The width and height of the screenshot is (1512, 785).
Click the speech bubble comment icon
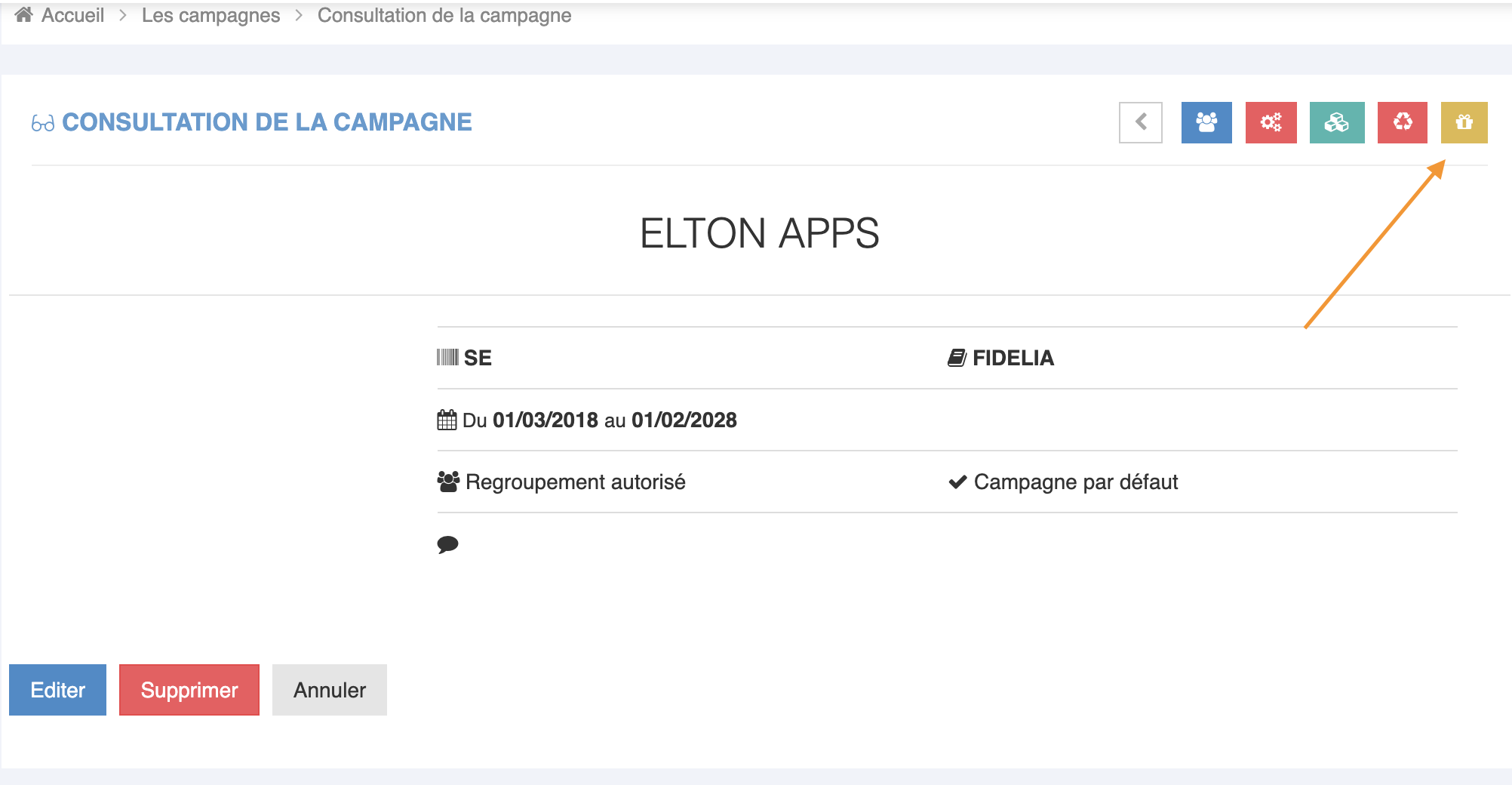(447, 544)
